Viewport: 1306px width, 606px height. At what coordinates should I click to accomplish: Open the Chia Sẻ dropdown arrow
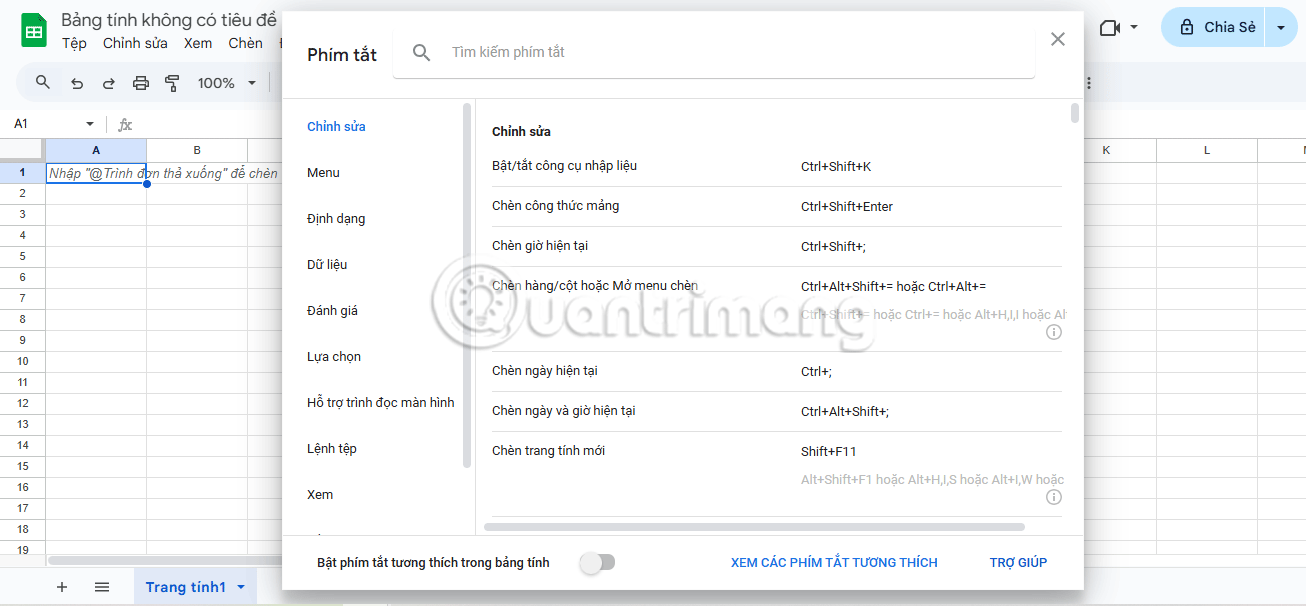(x=1281, y=27)
